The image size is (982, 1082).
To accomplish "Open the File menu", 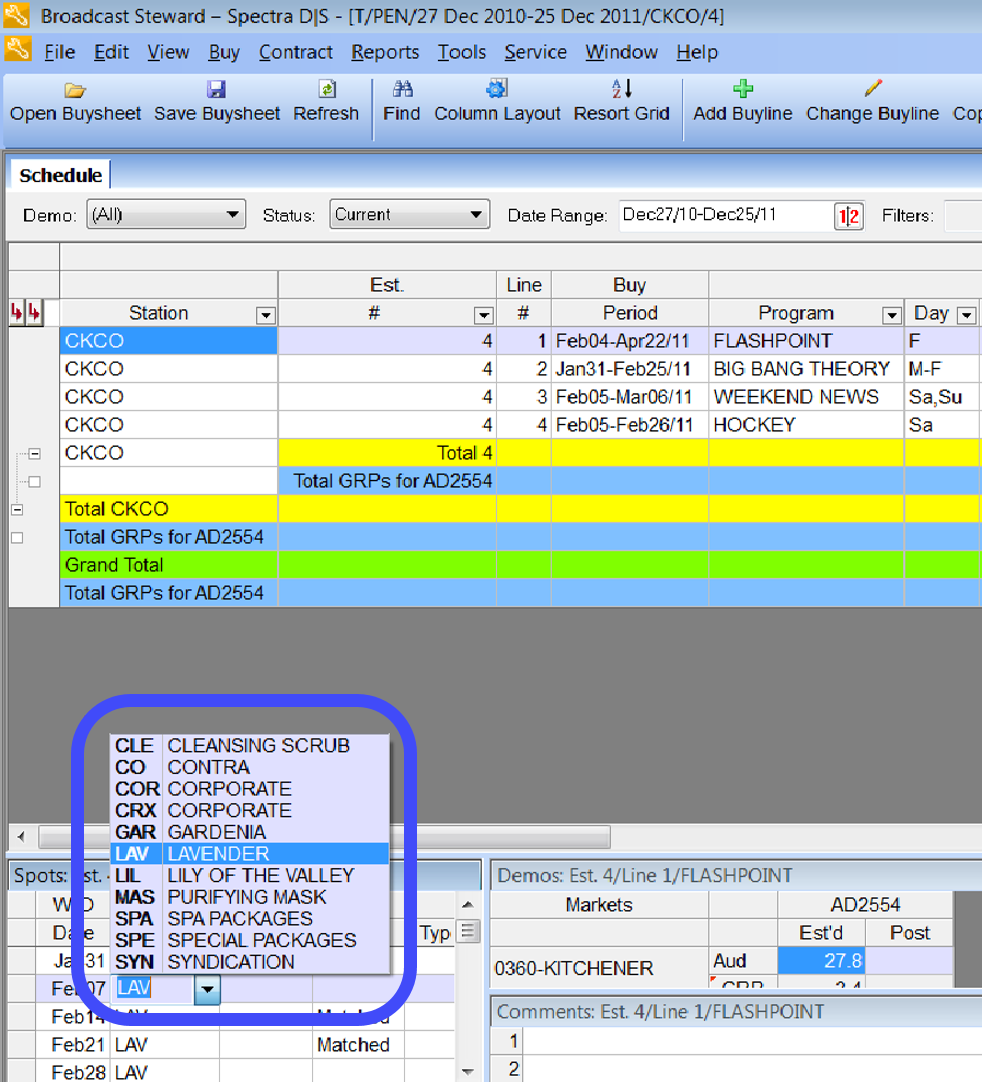I will (59, 52).
